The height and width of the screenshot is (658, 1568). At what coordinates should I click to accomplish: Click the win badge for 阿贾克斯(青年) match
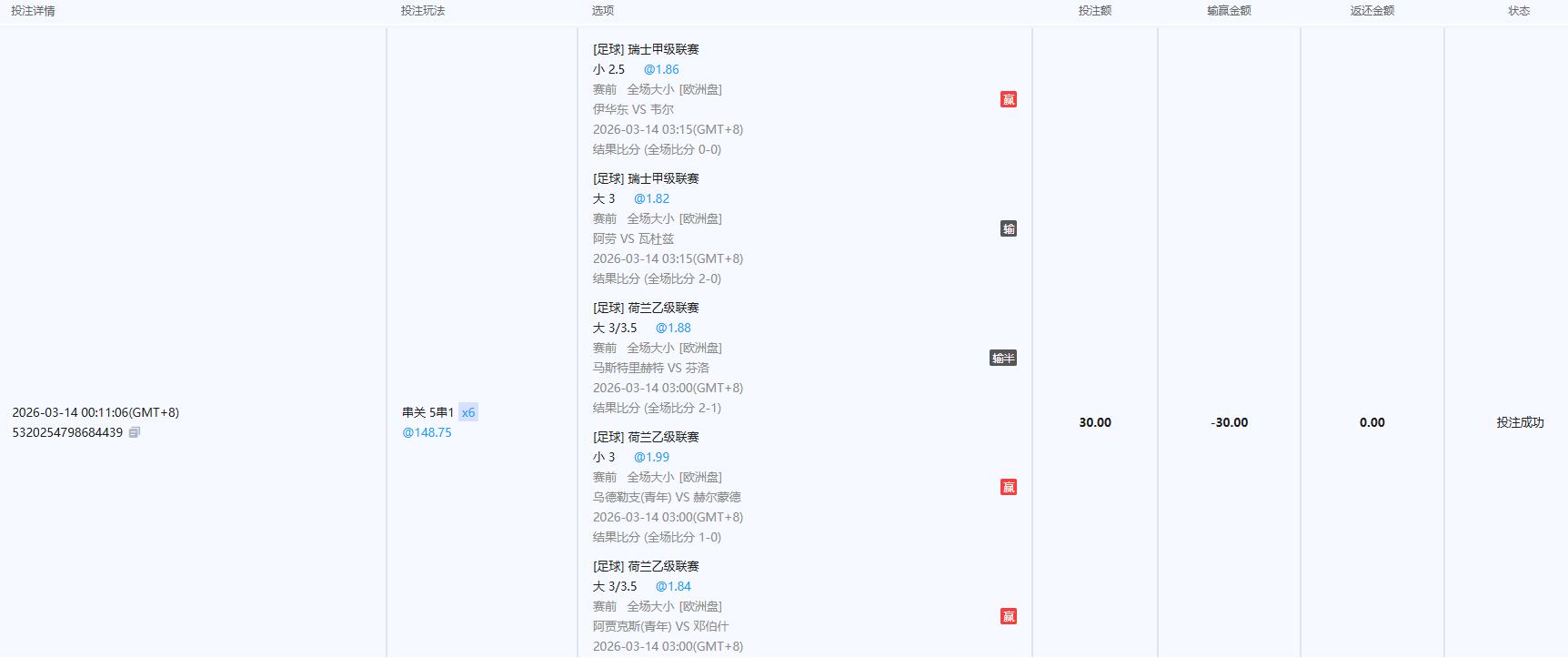coord(1008,617)
